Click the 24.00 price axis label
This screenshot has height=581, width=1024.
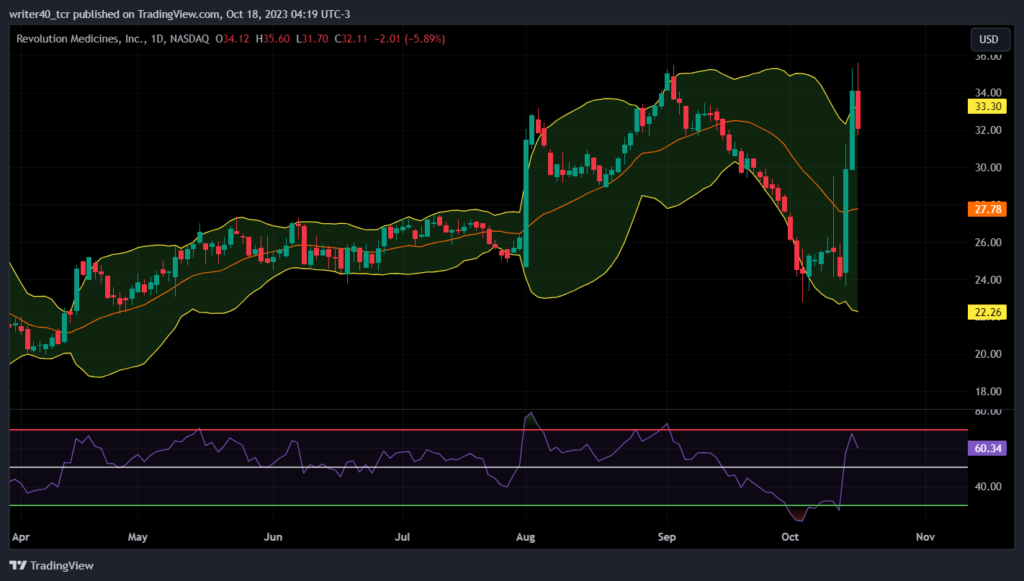(x=988, y=279)
